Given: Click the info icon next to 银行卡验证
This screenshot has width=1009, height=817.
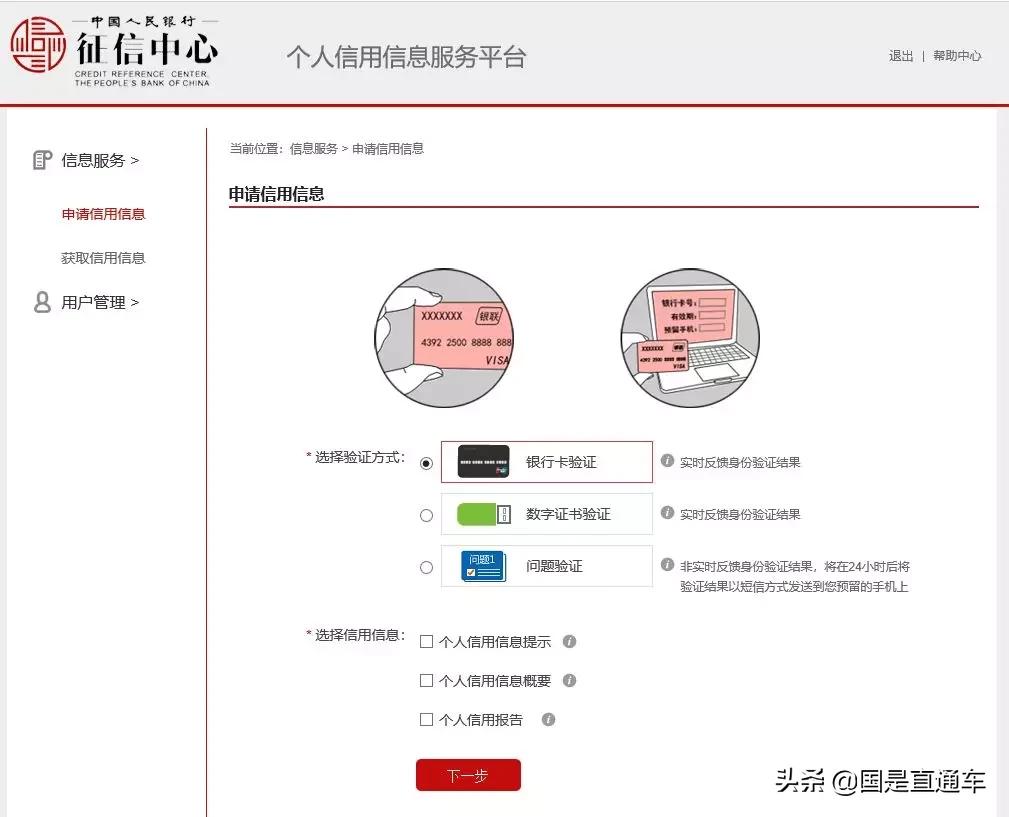Looking at the screenshot, I should [x=667, y=462].
